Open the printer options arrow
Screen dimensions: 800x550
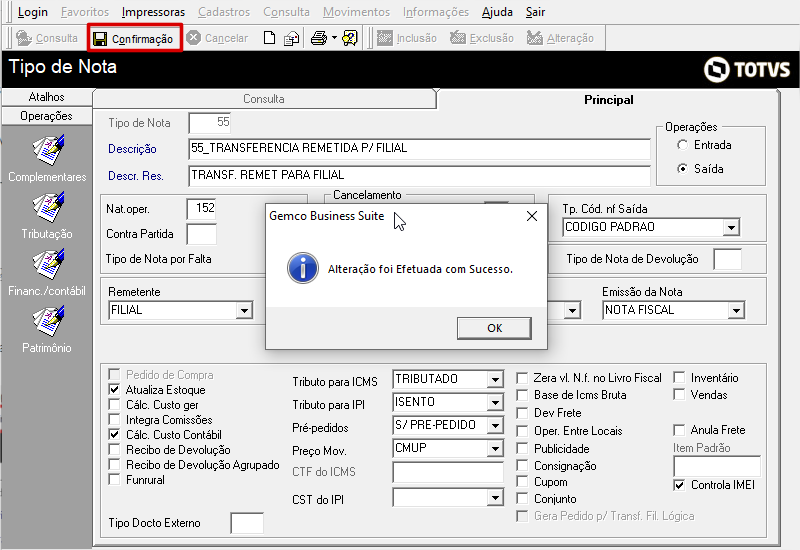pyautogui.click(x=334, y=38)
